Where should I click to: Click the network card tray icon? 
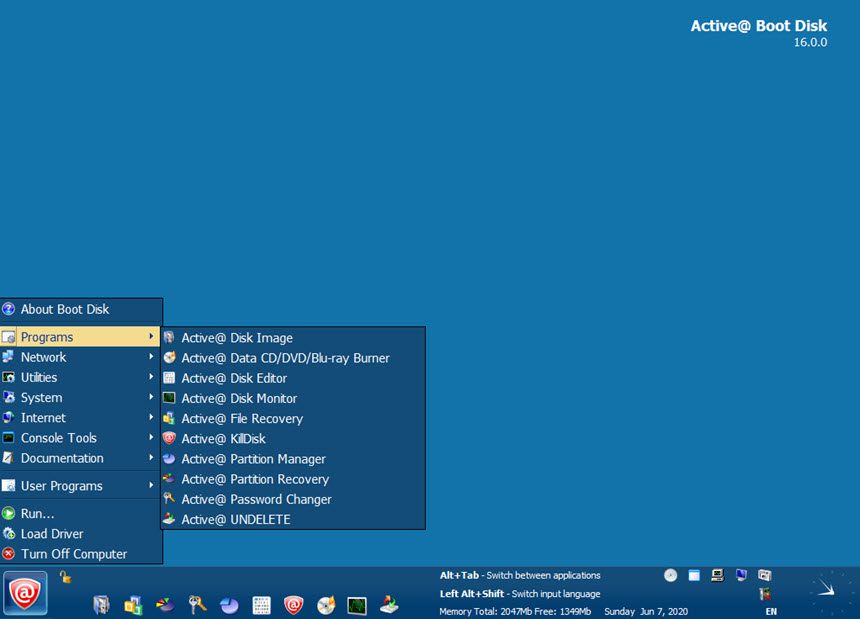coord(765,593)
